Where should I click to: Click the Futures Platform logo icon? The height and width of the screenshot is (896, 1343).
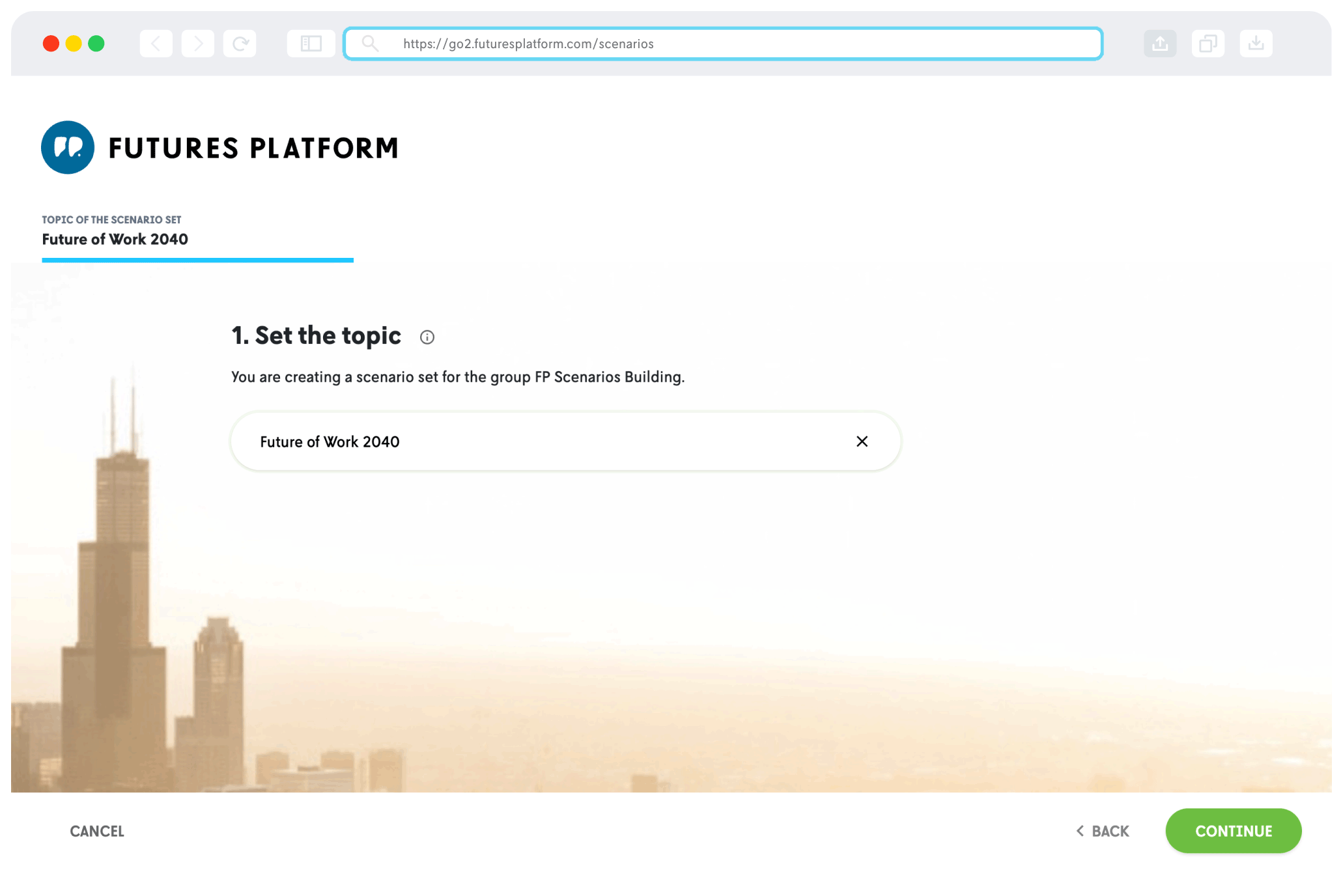pyautogui.click(x=67, y=147)
